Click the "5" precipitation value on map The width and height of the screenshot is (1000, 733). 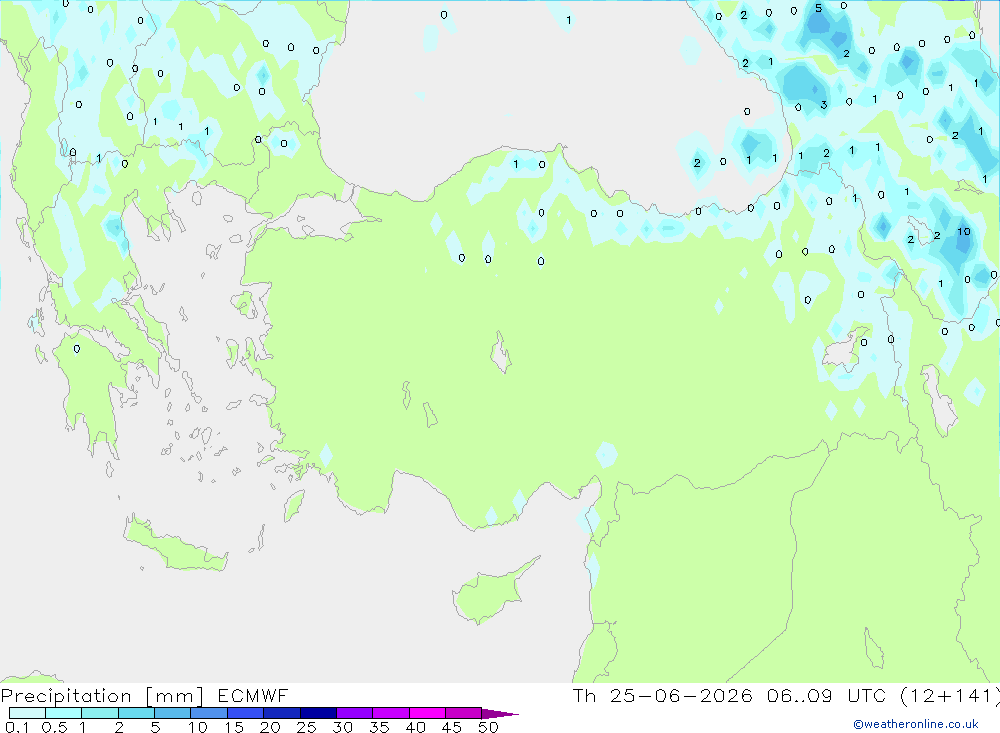[x=818, y=8]
